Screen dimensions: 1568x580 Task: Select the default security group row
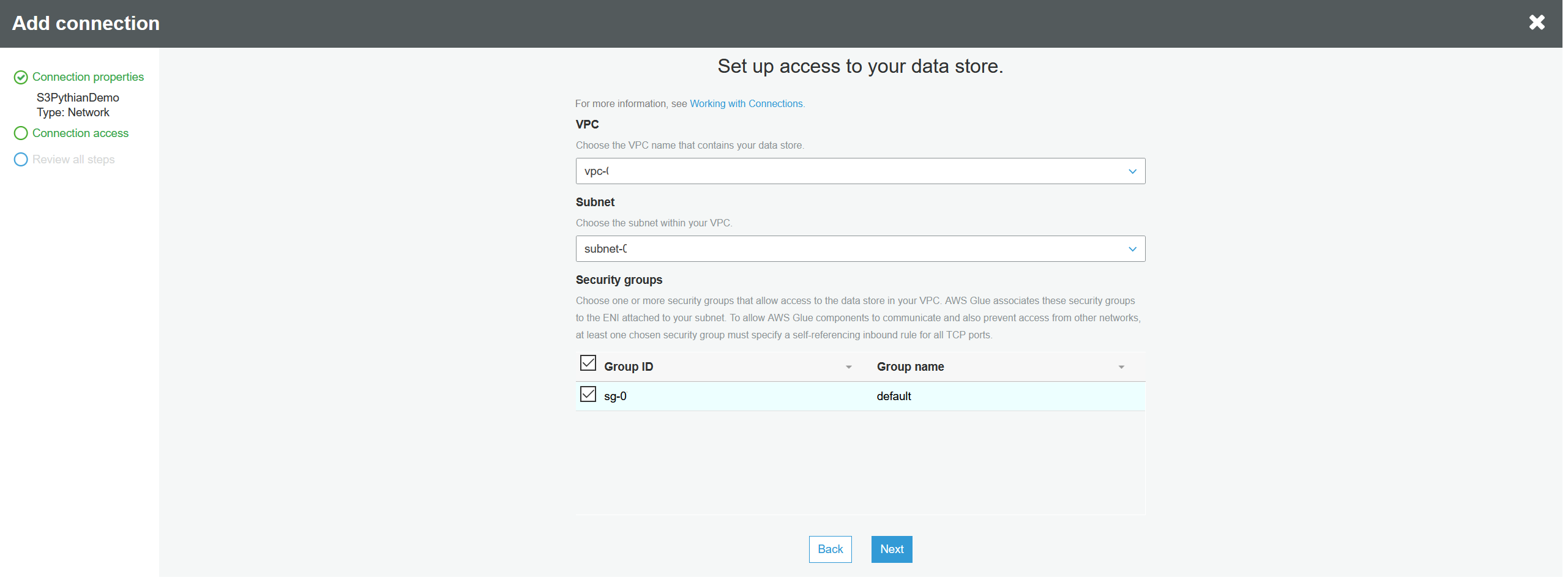tap(893, 396)
